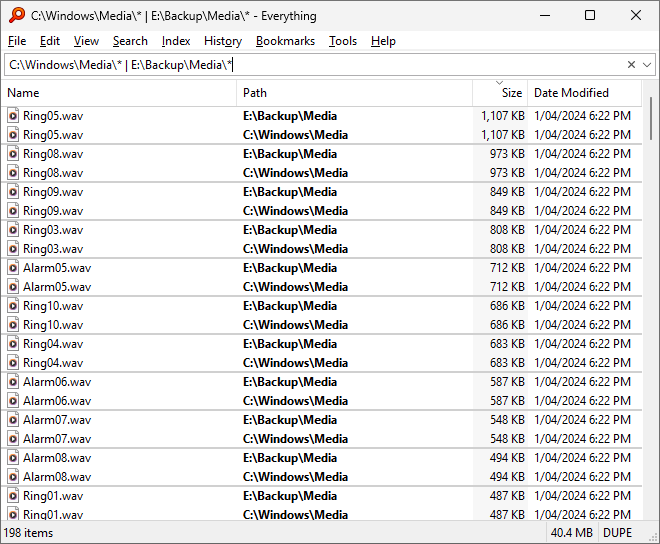Click the audio file icon of Ring05.wav in C:\Windows\Media
660x544 pixels.
(x=13, y=135)
